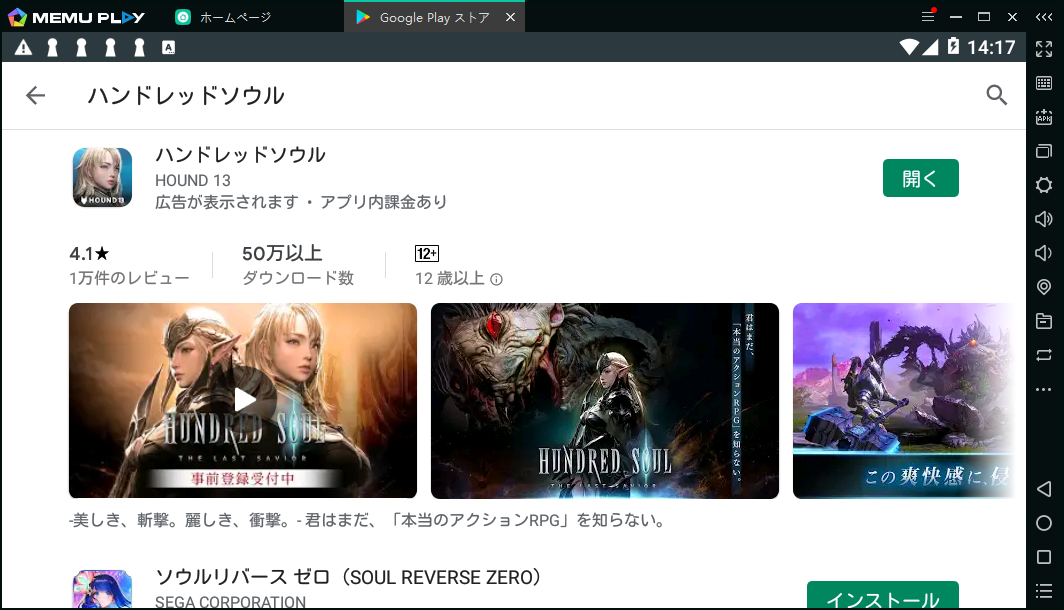Open the keyboard mapping tool
The image size is (1064, 610).
1044,82
